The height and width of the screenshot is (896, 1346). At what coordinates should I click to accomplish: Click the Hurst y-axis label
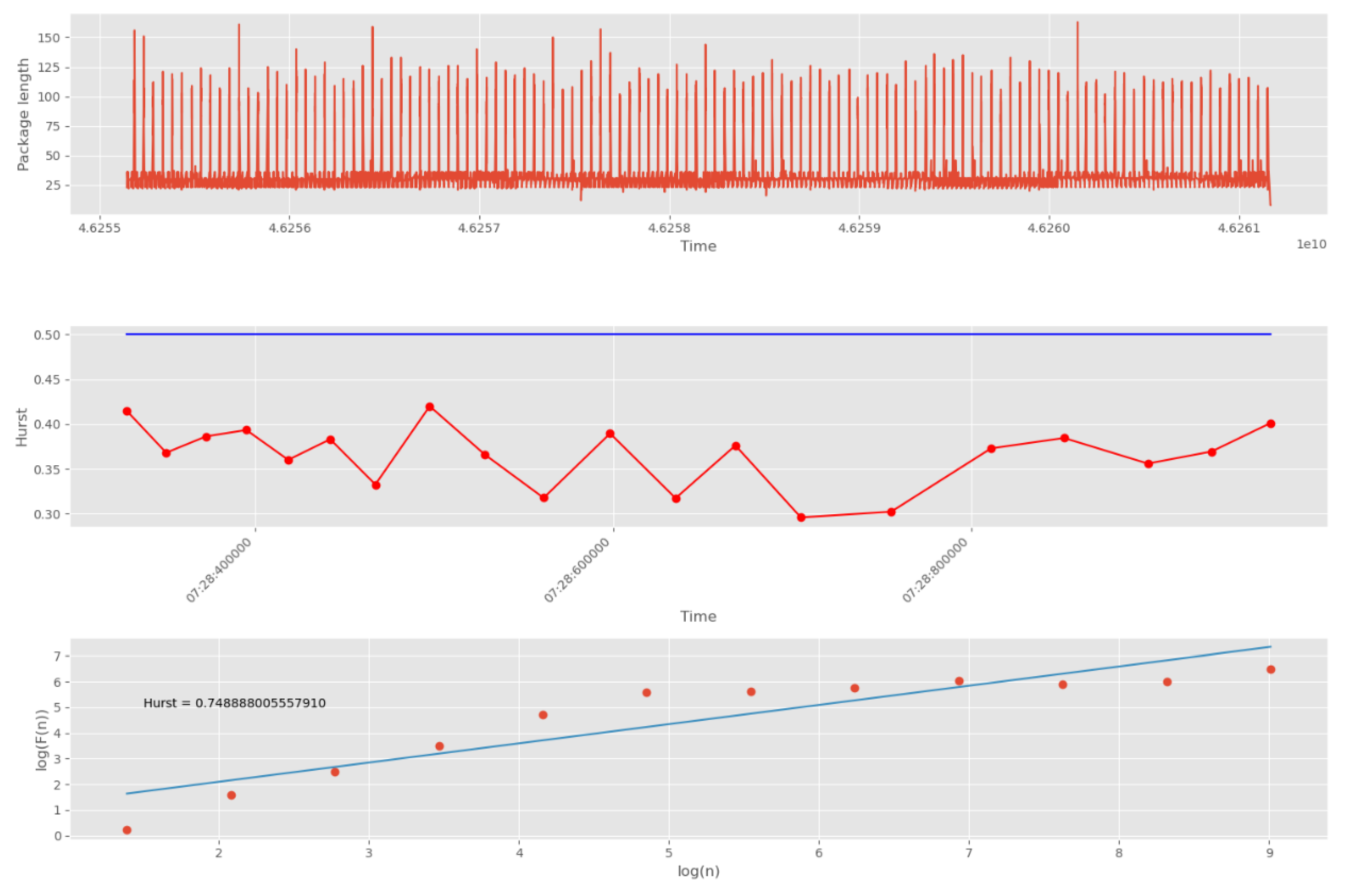coord(22,427)
